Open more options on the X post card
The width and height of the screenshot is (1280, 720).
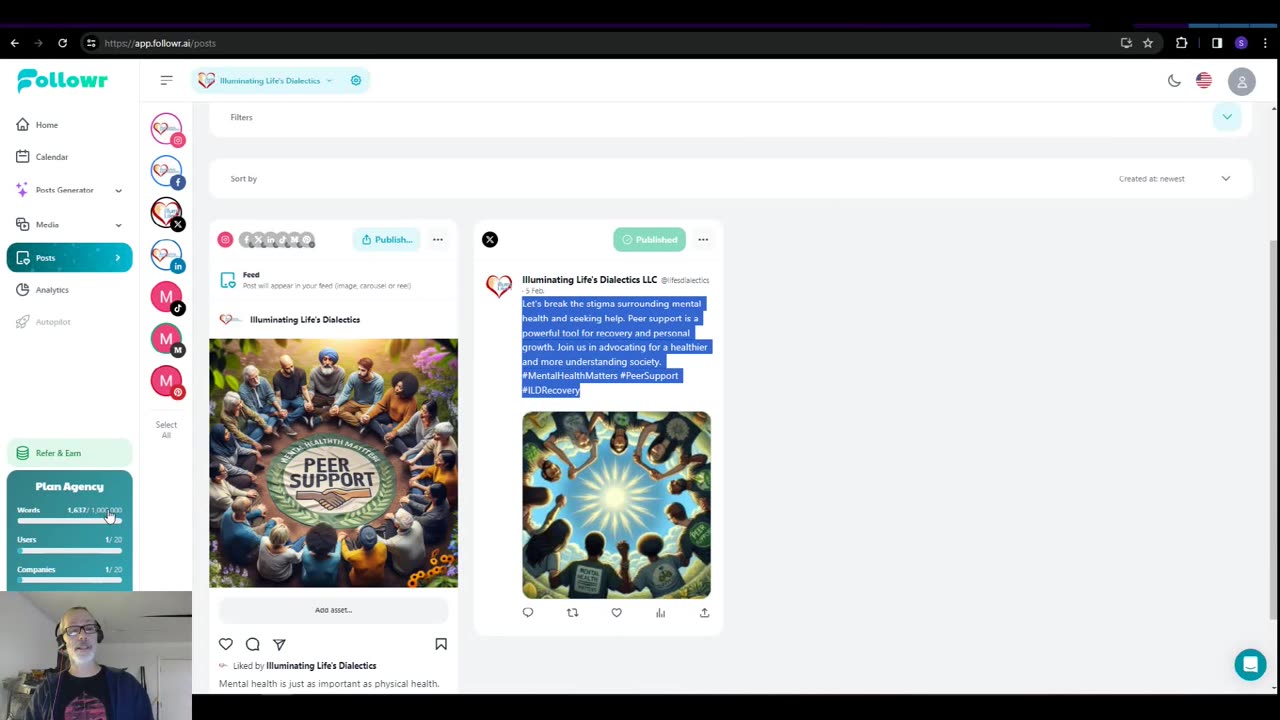[703, 239]
